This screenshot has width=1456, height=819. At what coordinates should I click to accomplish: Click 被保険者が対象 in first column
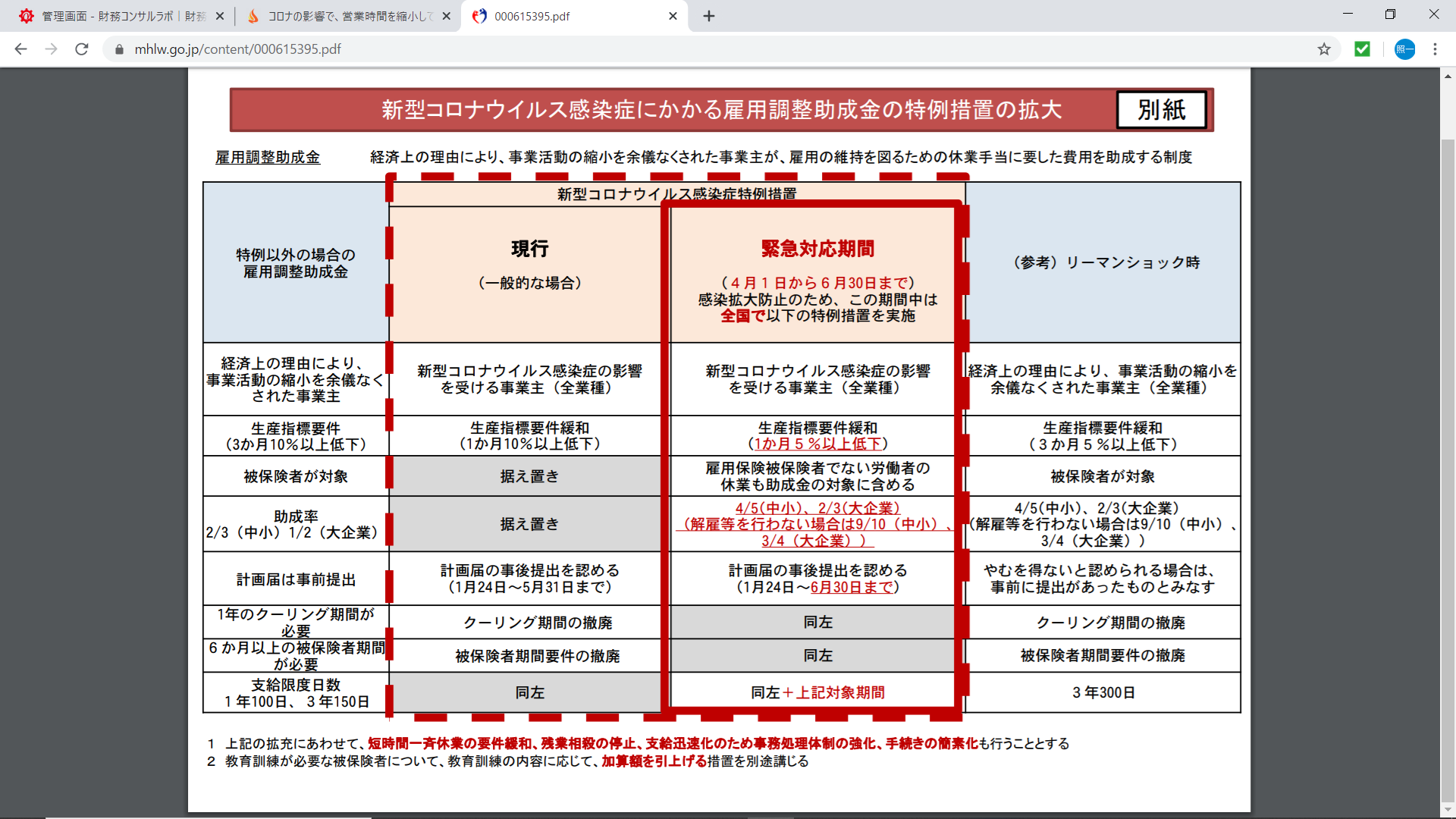(x=296, y=476)
